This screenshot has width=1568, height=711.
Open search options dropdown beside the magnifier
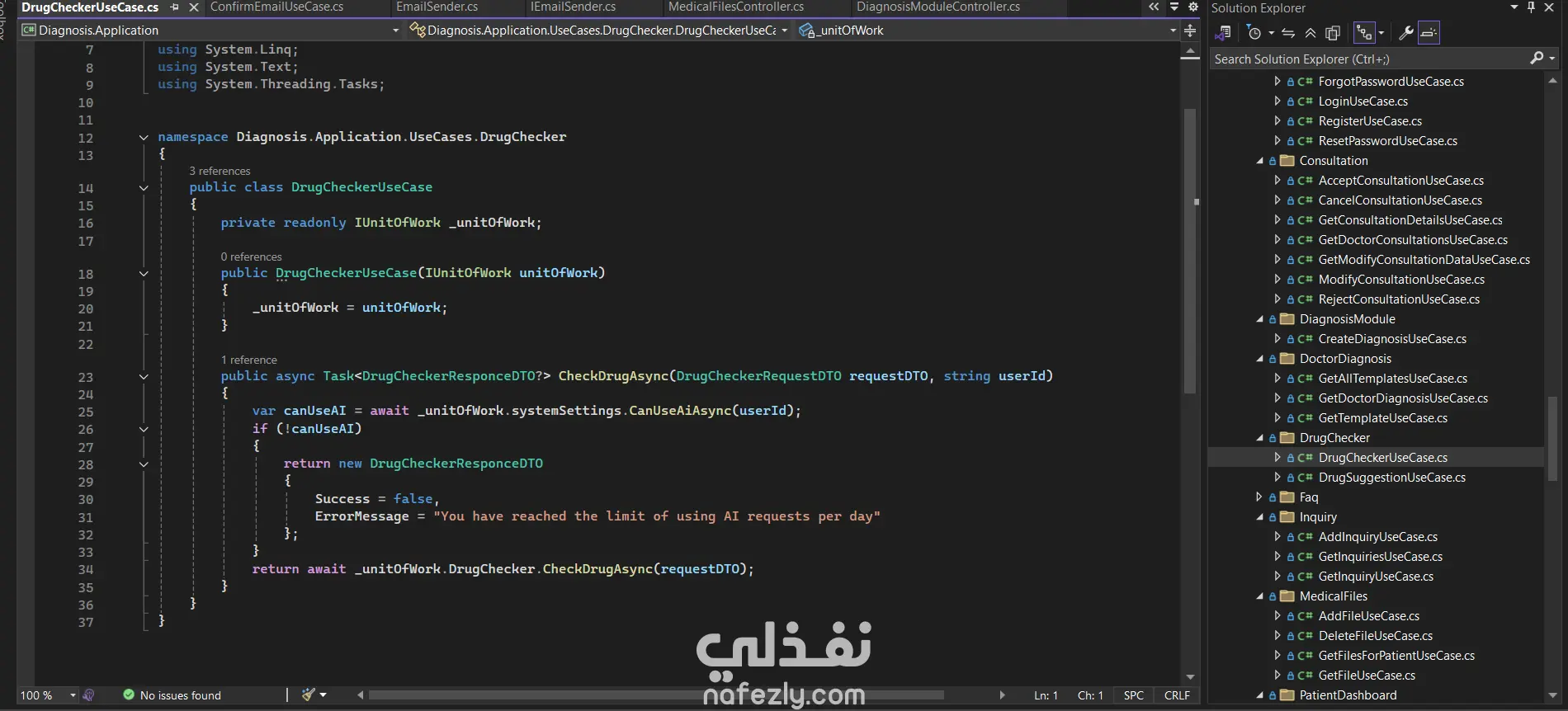click(x=1552, y=59)
